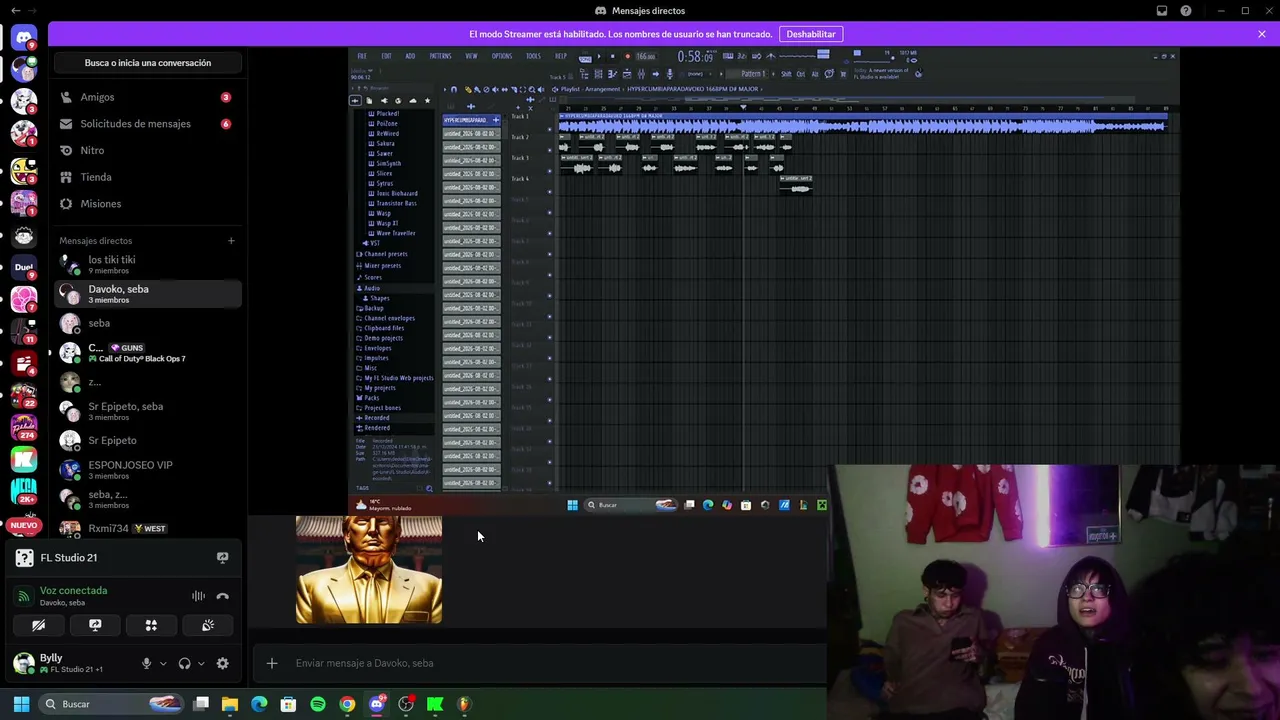Open Discord user settings gear
Image resolution: width=1280 pixels, height=720 pixels.
click(x=222, y=663)
